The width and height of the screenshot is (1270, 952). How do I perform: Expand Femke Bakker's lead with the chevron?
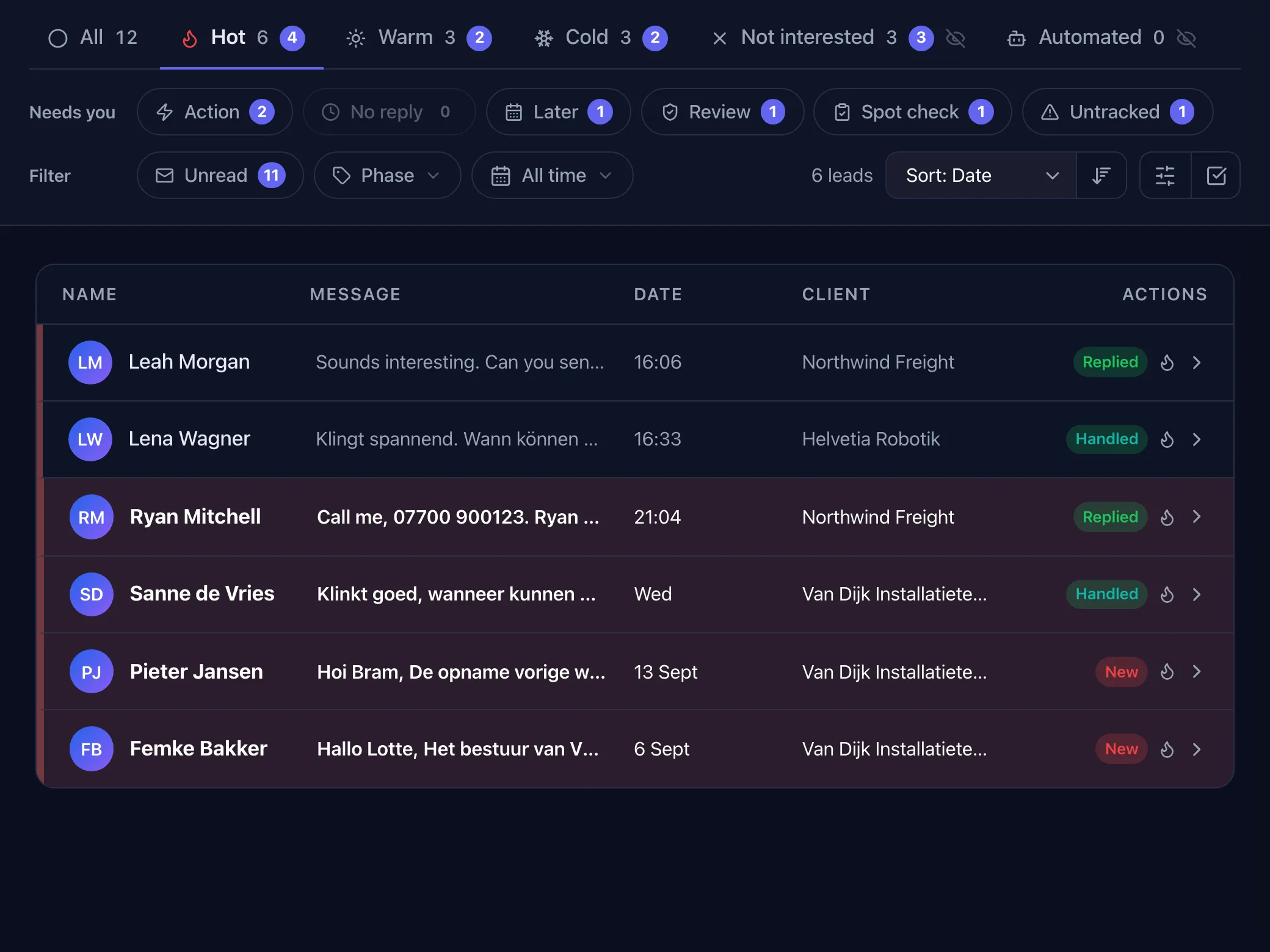[1197, 749]
